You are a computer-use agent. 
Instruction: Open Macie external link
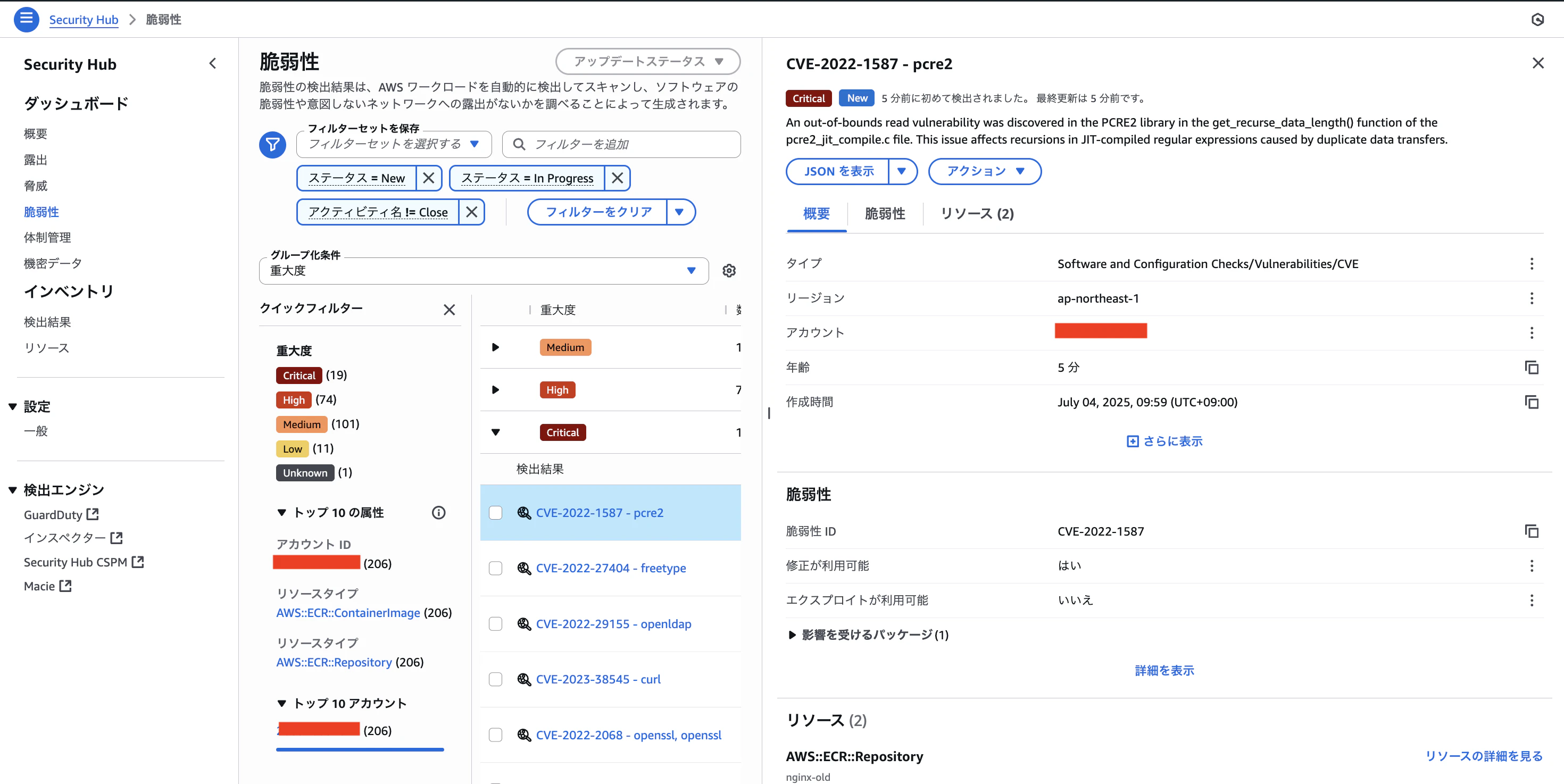pyautogui.click(x=47, y=586)
